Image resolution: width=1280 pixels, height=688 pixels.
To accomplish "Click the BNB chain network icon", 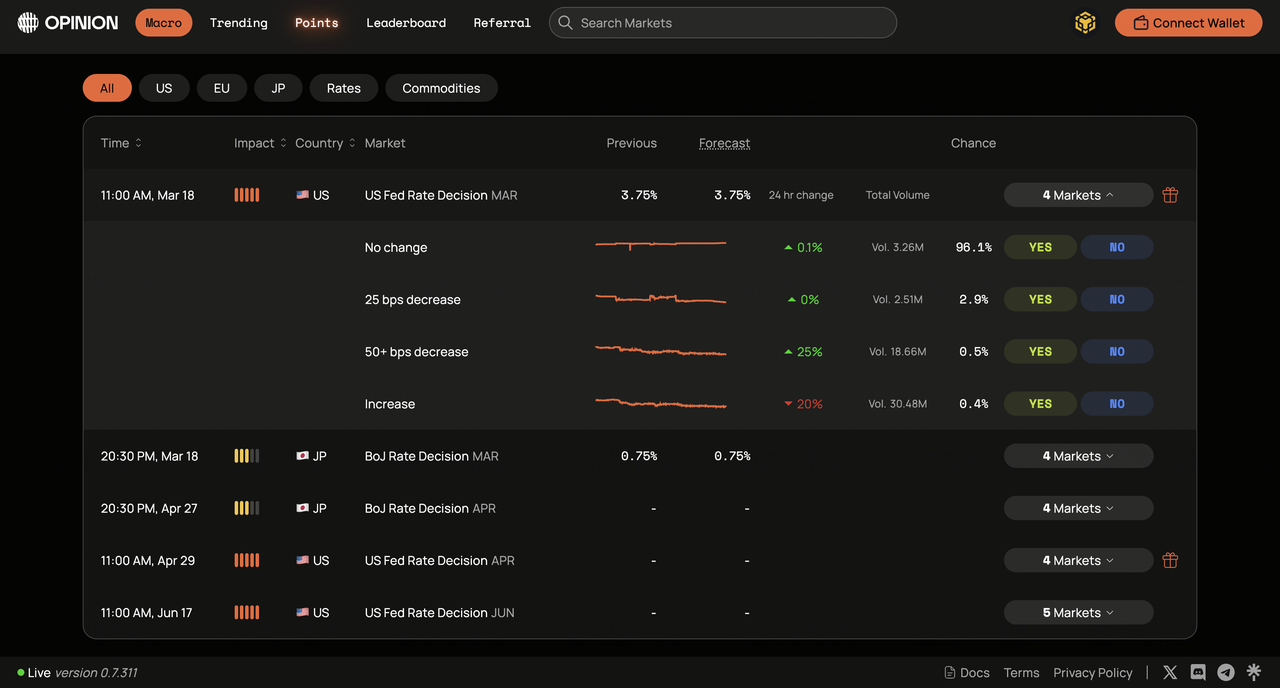I will click(1085, 23).
